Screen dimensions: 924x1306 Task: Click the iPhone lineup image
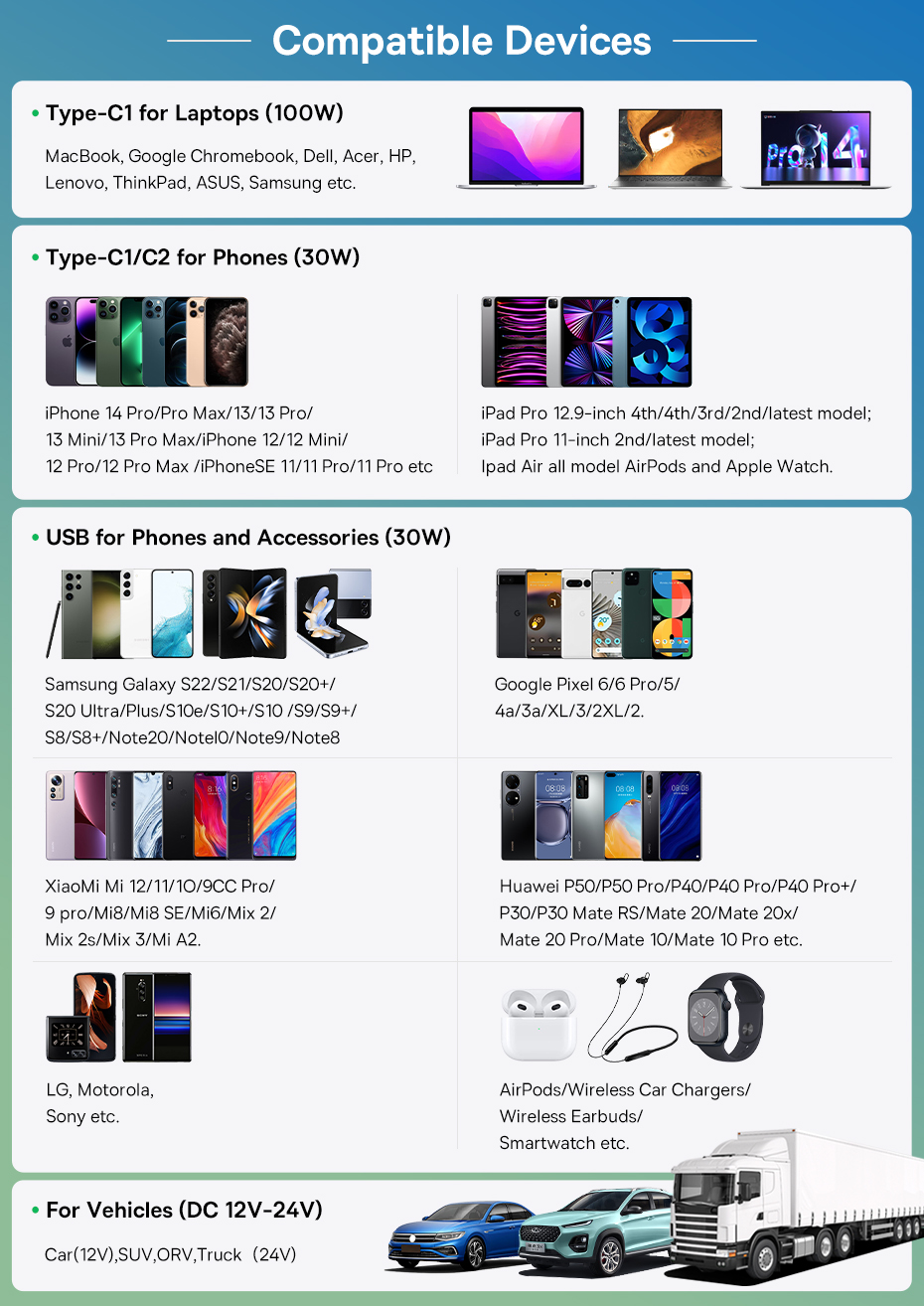[147, 341]
